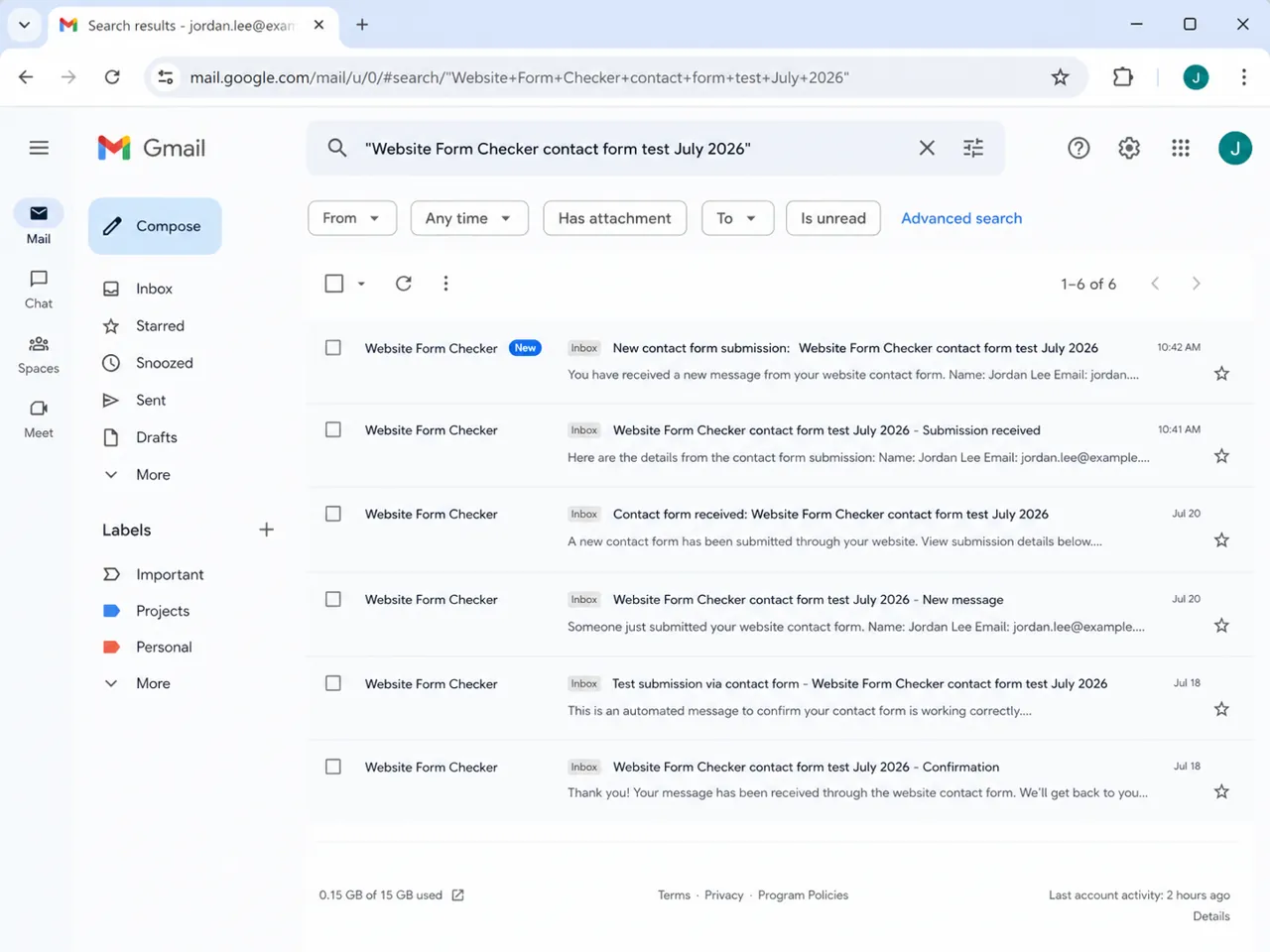Open the Support help icon
Image resolution: width=1270 pixels, height=952 pixels.
tap(1079, 148)
